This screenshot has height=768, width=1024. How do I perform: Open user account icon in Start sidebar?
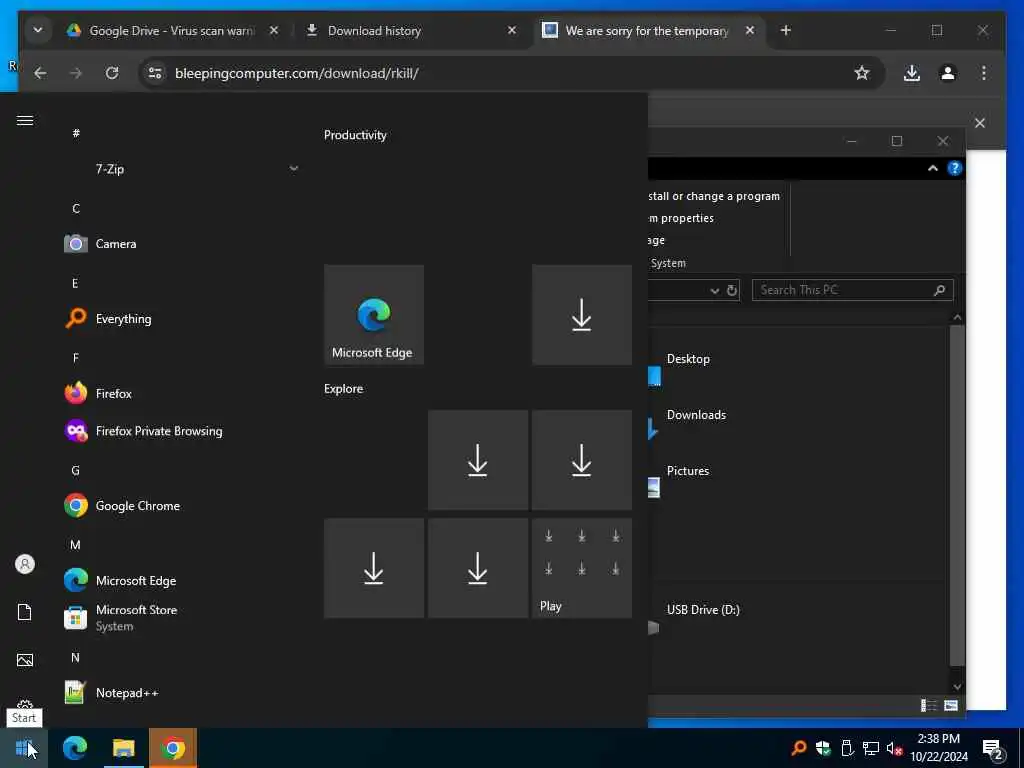(x=25, y=564)
